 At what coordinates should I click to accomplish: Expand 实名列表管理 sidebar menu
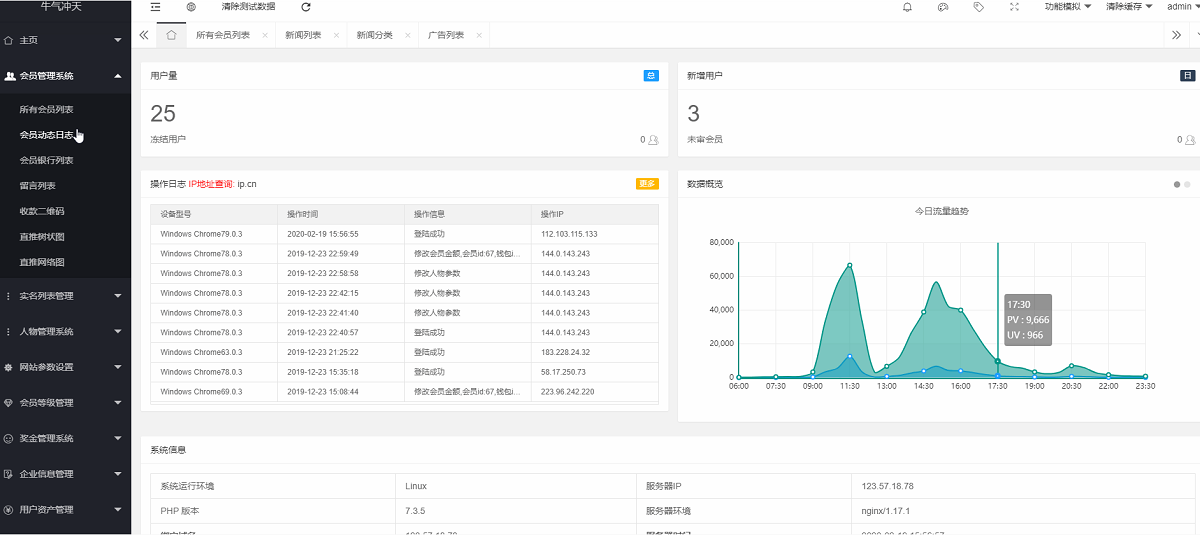(x=65, y=296)
